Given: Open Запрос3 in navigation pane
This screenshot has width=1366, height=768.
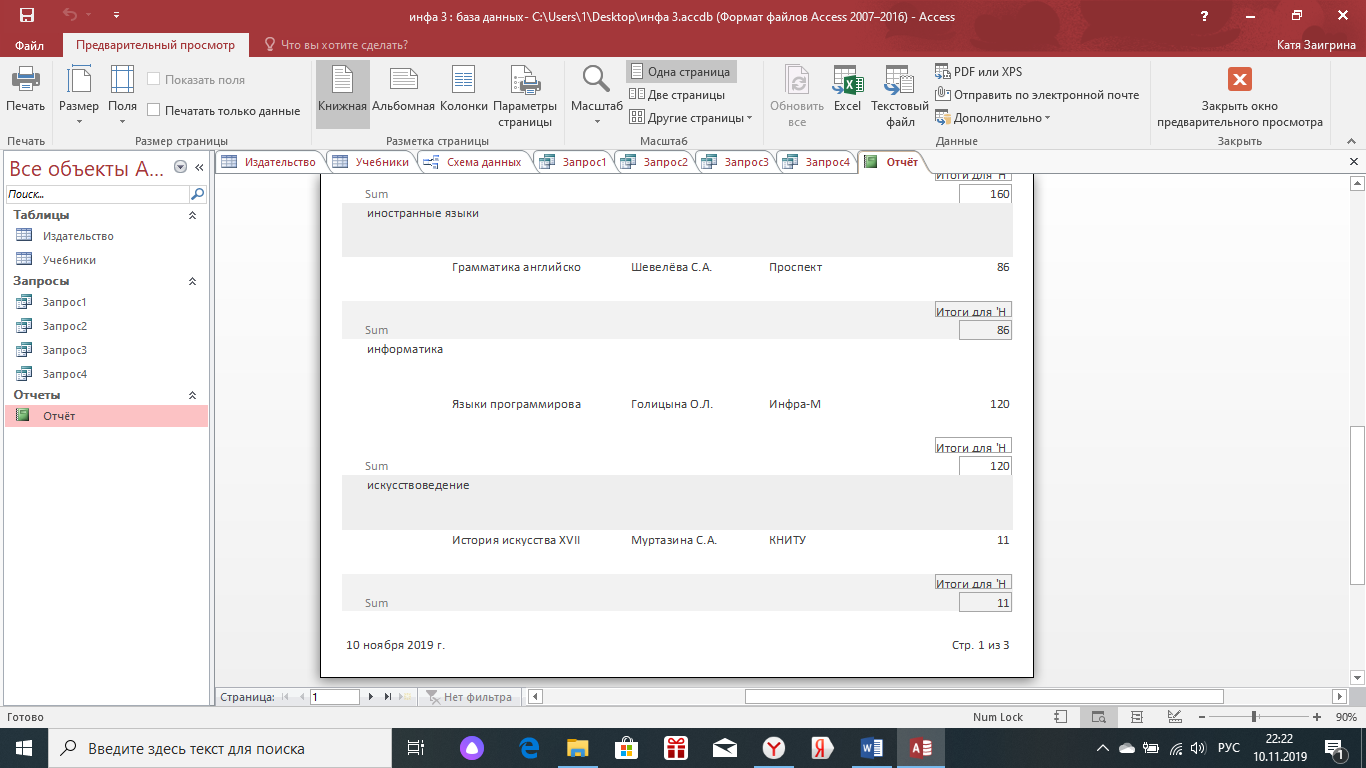Looking at the screenshot, I should [x=65, y=350].
